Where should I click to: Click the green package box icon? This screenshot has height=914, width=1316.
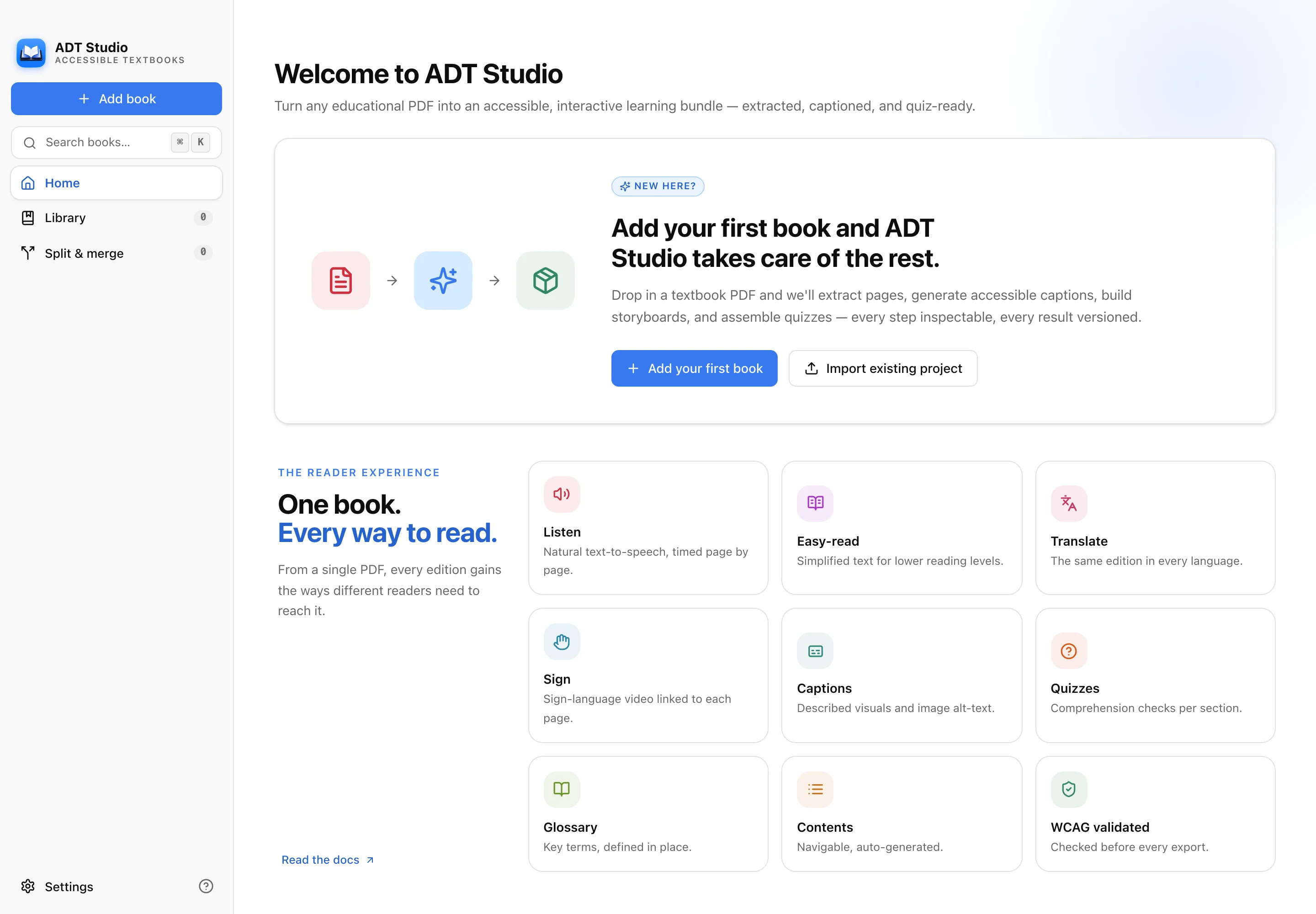tap(545, 281)
